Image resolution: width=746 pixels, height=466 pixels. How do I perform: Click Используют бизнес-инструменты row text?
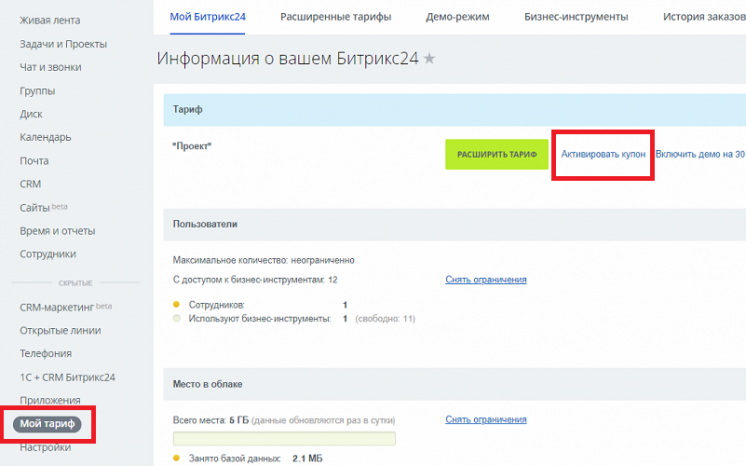[x=259, y=318]
